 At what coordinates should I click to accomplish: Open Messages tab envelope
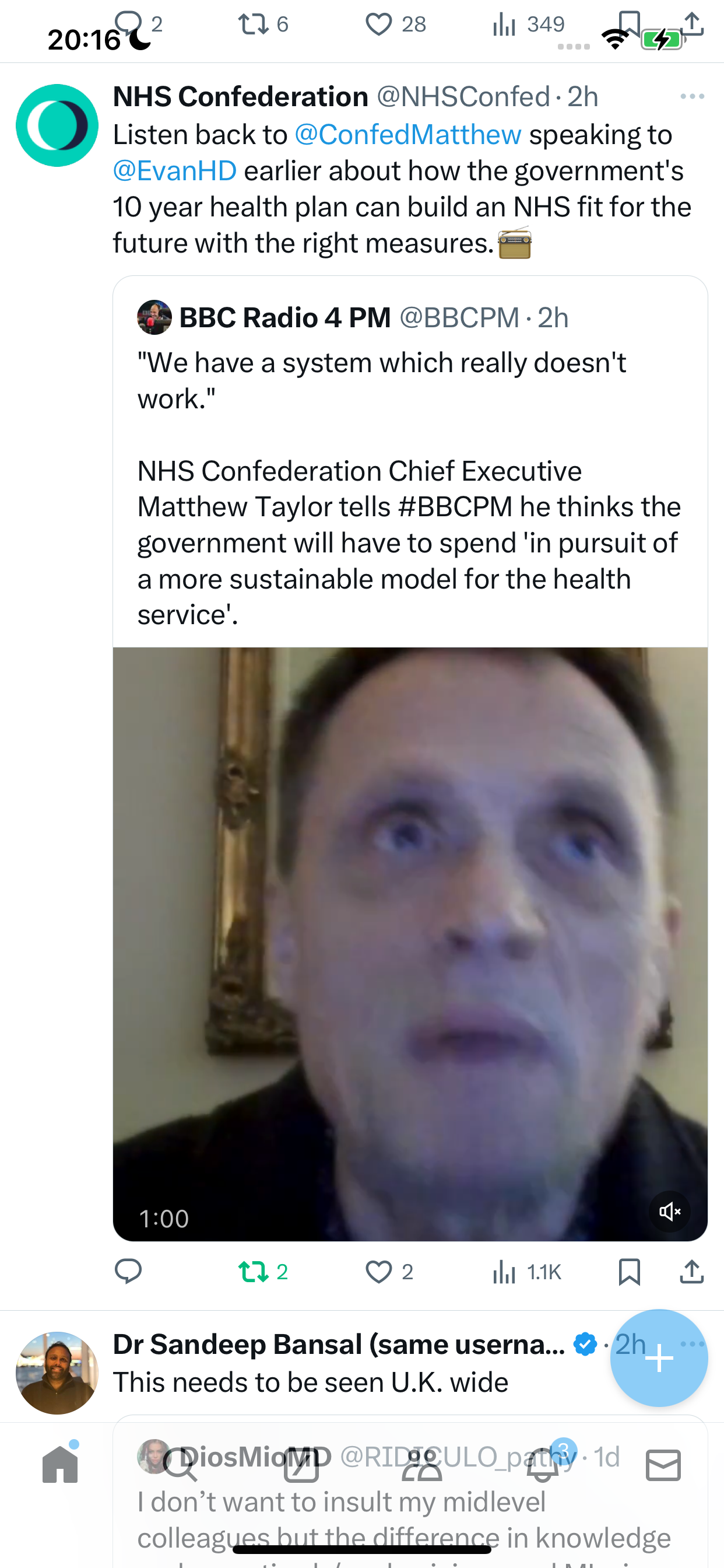663,1465
